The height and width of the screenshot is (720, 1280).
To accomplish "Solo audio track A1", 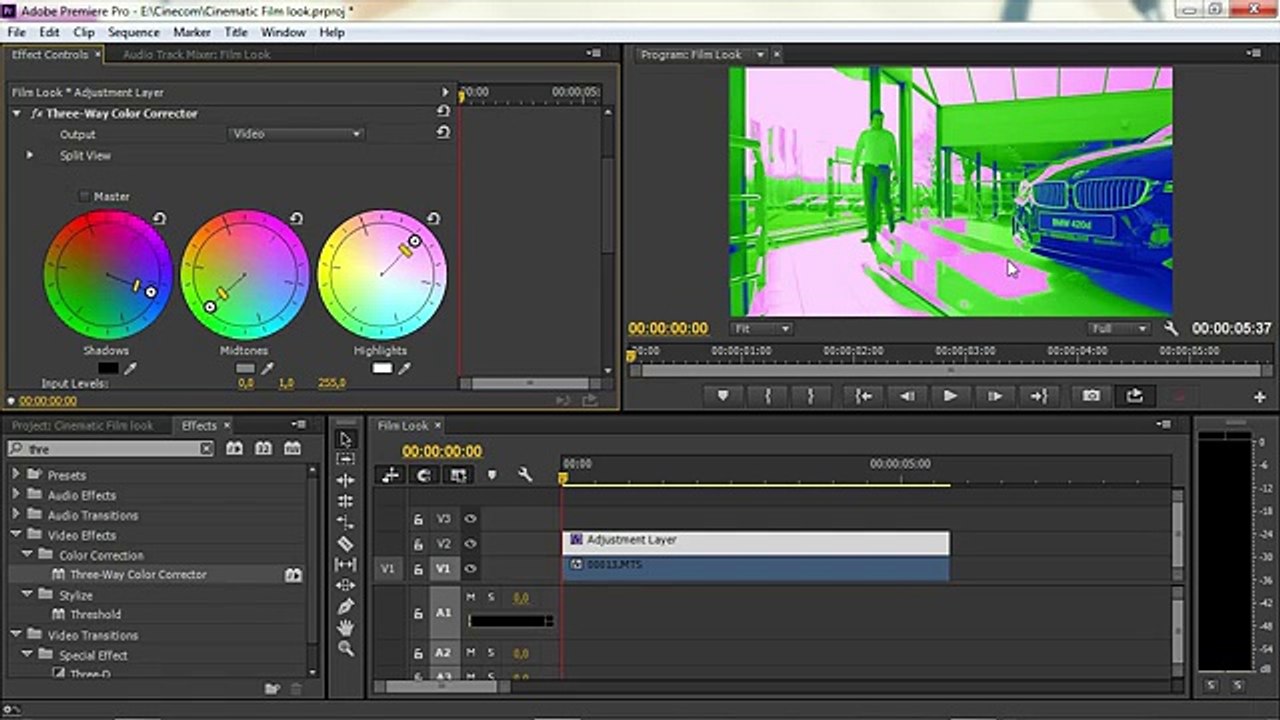I will point(491,597).
